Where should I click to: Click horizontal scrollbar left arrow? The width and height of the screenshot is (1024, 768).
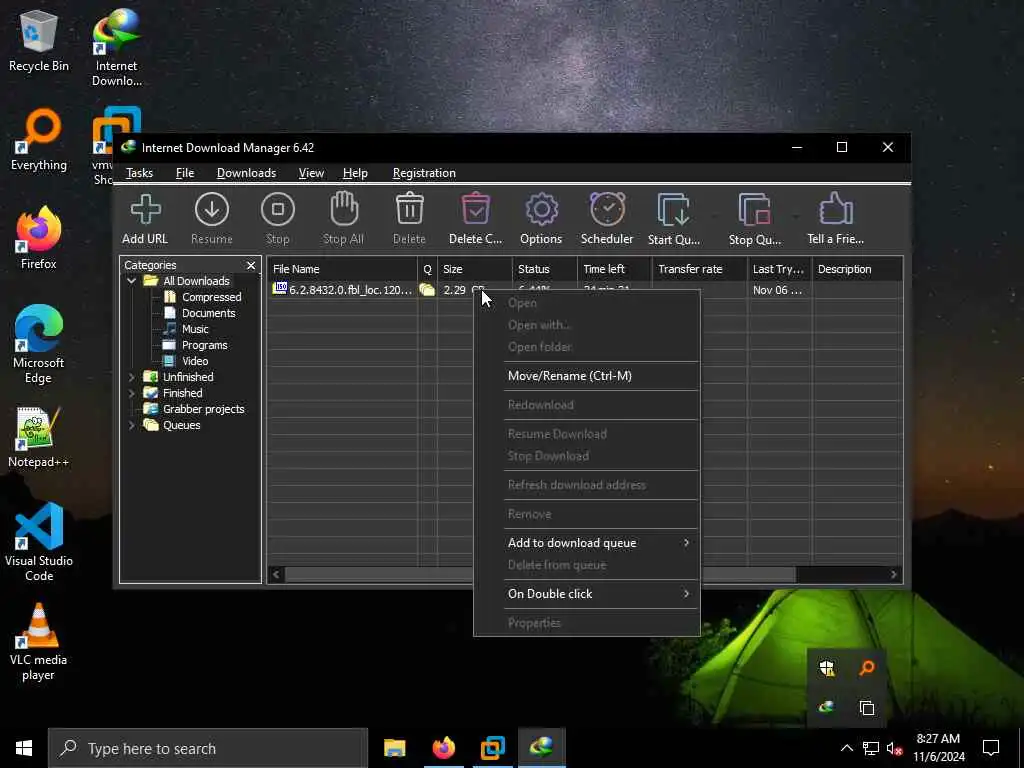point(276,574)
